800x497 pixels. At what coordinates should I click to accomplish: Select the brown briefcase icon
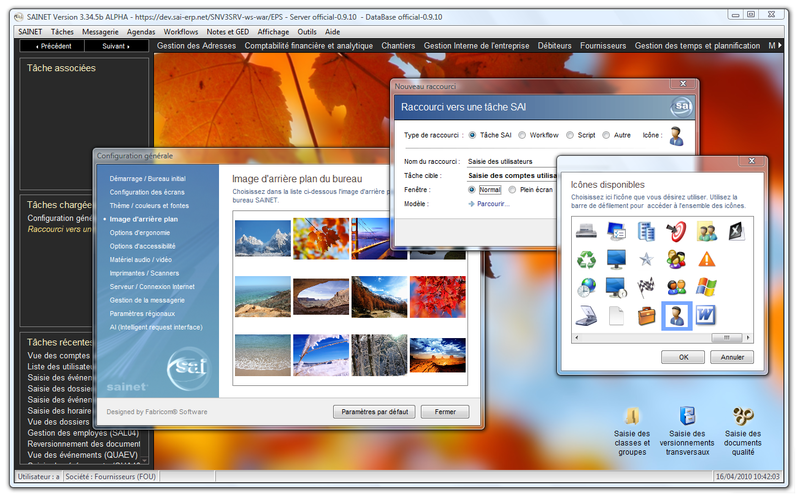(647, 316)
